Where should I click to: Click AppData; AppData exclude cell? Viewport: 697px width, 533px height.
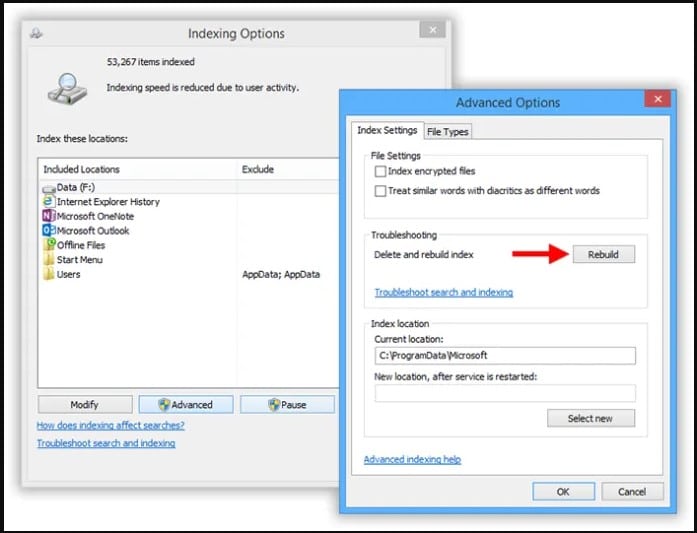click(x=281, y=274)
